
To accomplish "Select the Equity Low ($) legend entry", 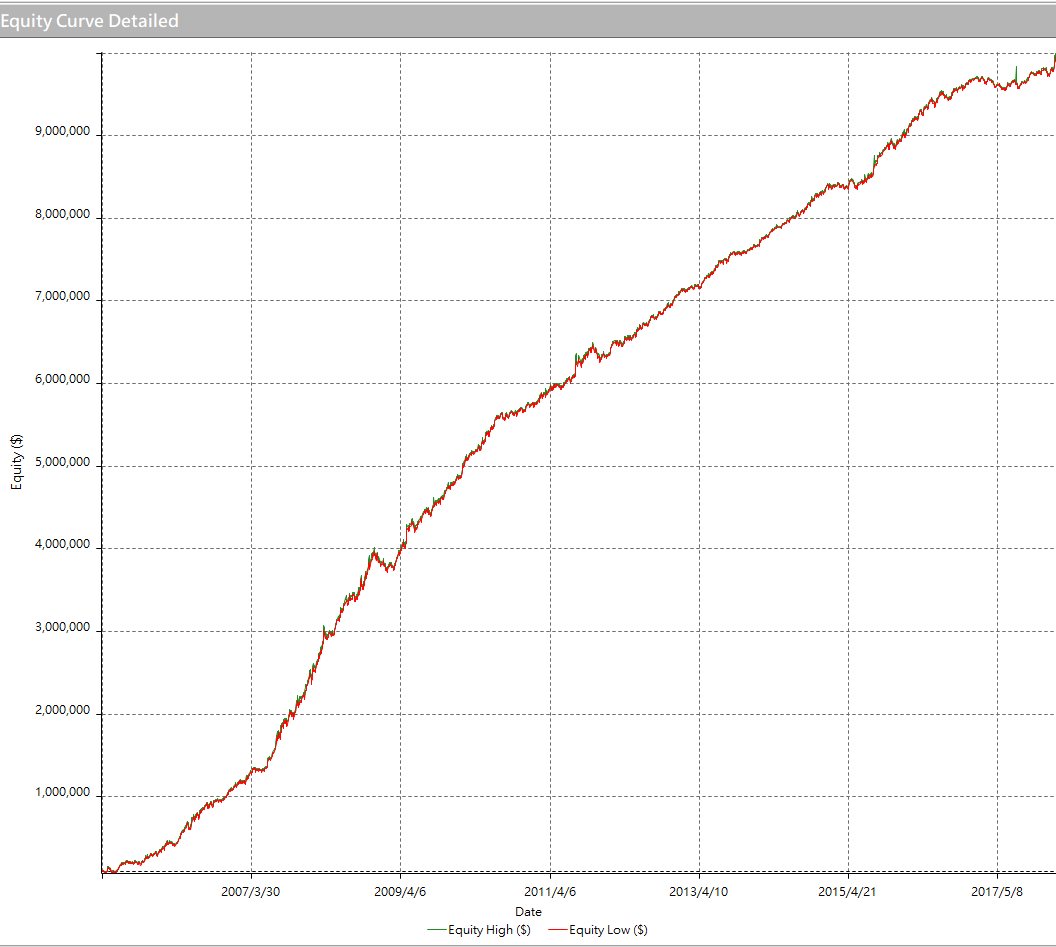I will point(598,930).
